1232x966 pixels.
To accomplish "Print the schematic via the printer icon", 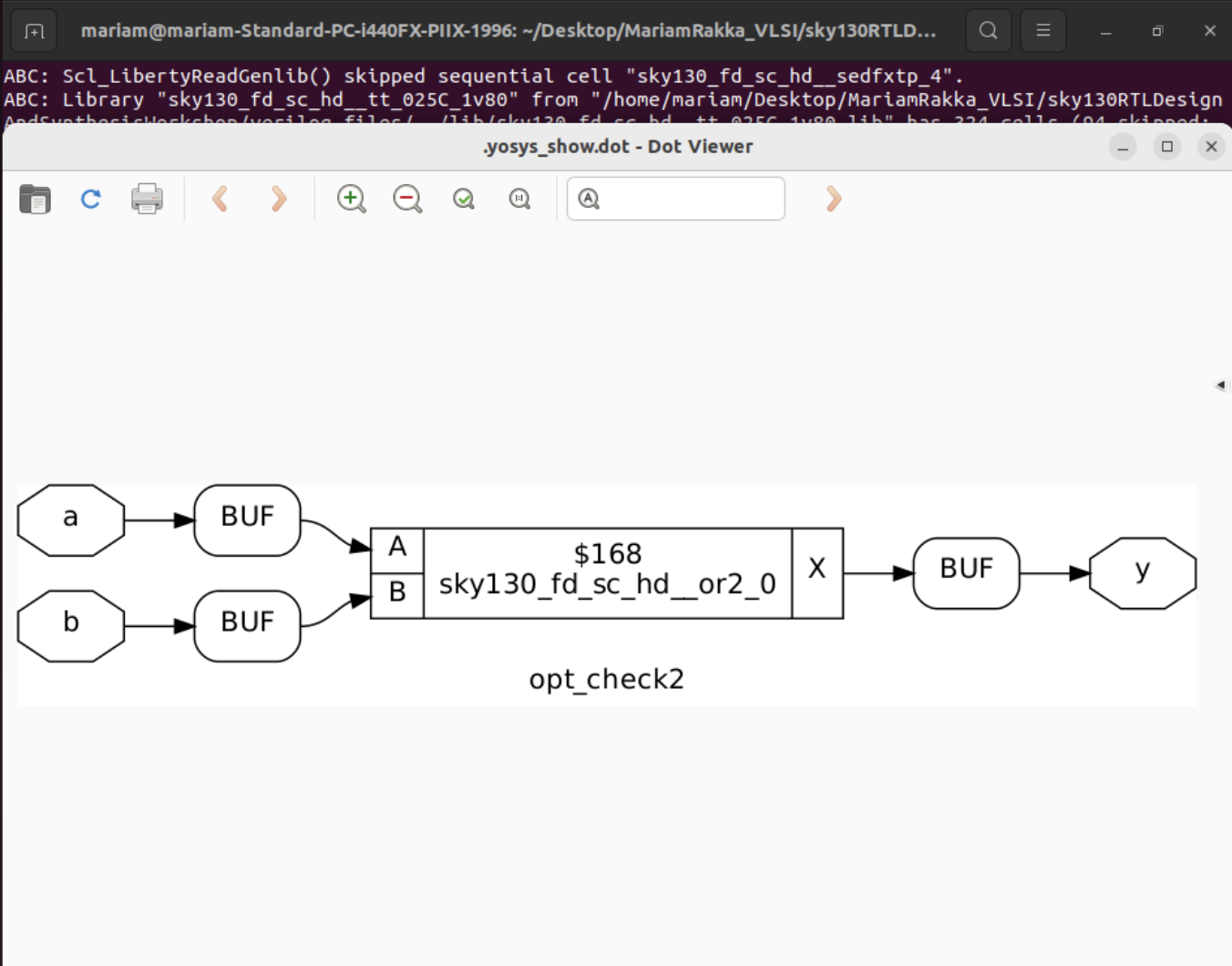I will (x=147, y=199).
